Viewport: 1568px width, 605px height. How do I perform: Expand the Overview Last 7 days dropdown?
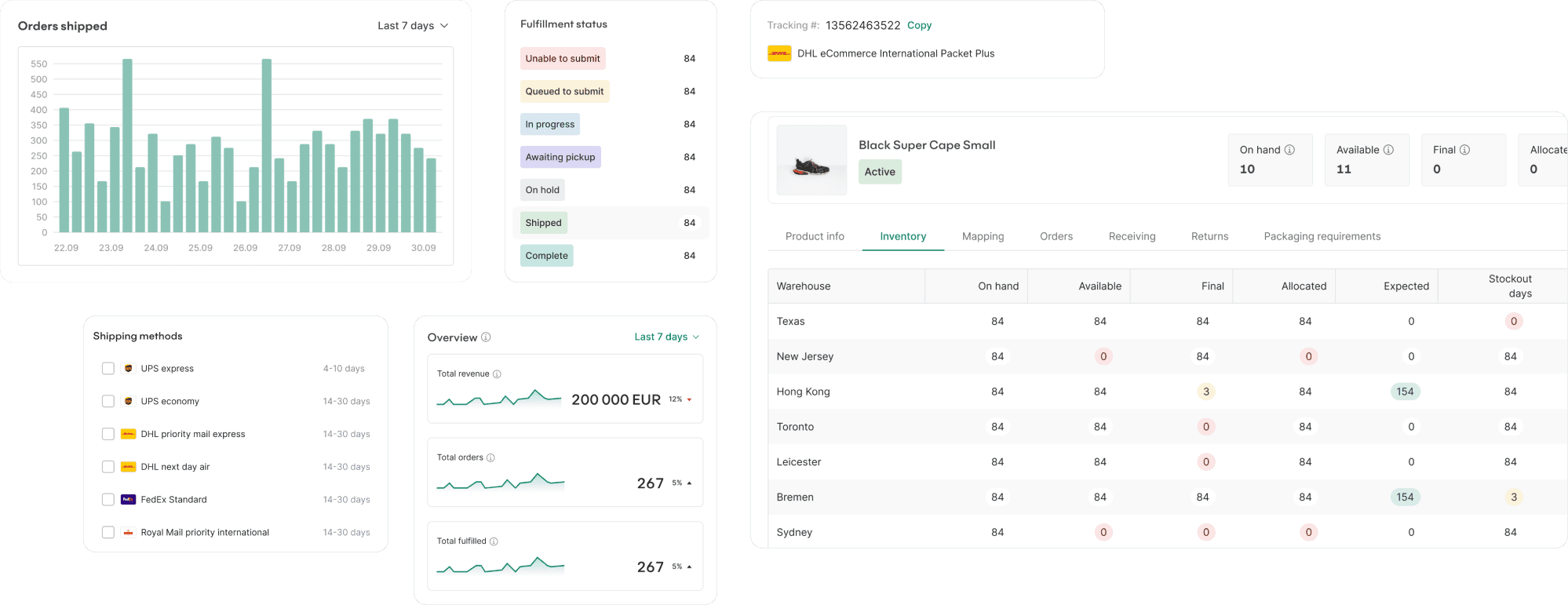pos(666,337)
